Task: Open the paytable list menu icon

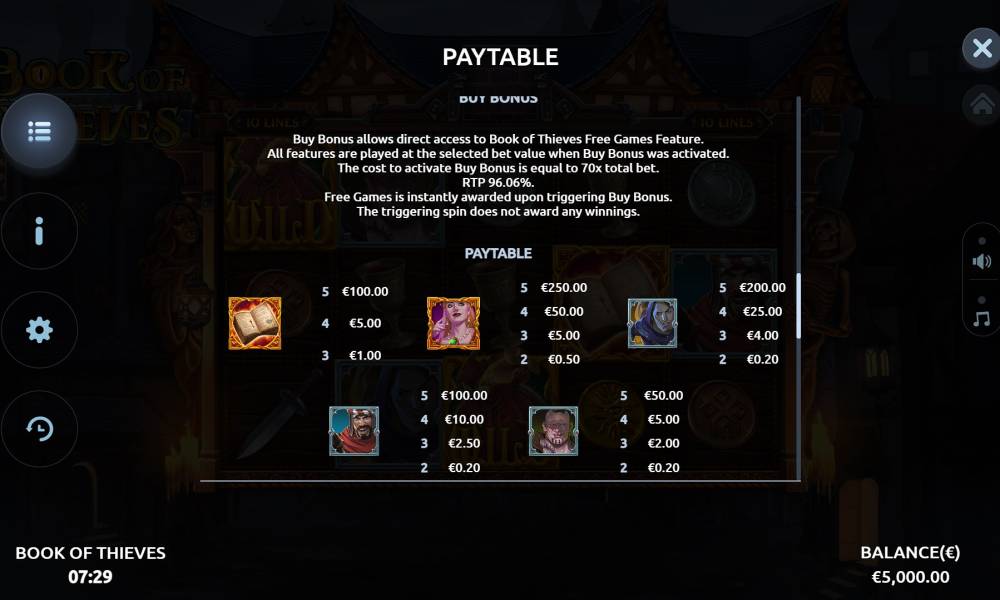Action: coord(39,131)
